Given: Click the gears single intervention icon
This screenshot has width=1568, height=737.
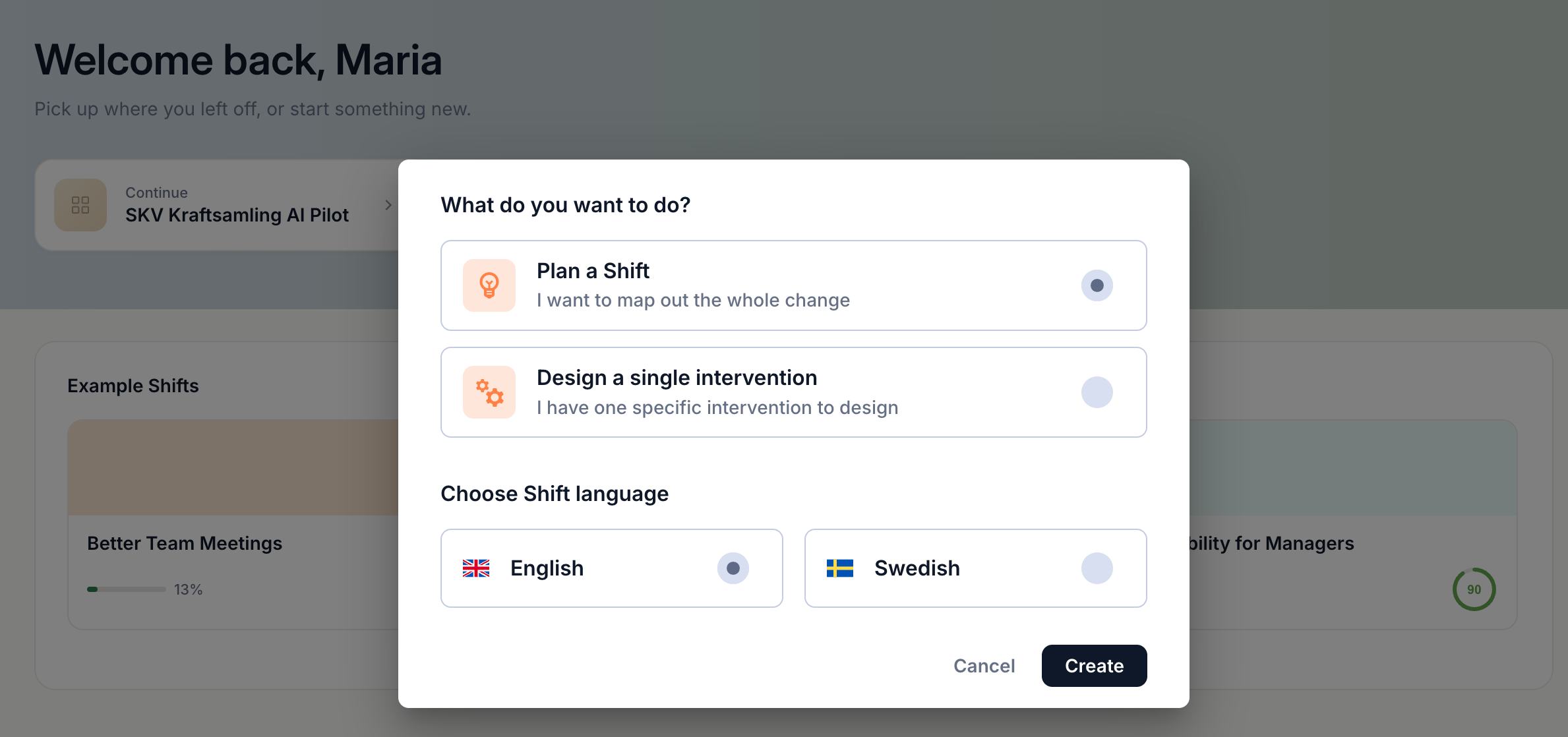Looking at the screenshot, I should 489,392.
